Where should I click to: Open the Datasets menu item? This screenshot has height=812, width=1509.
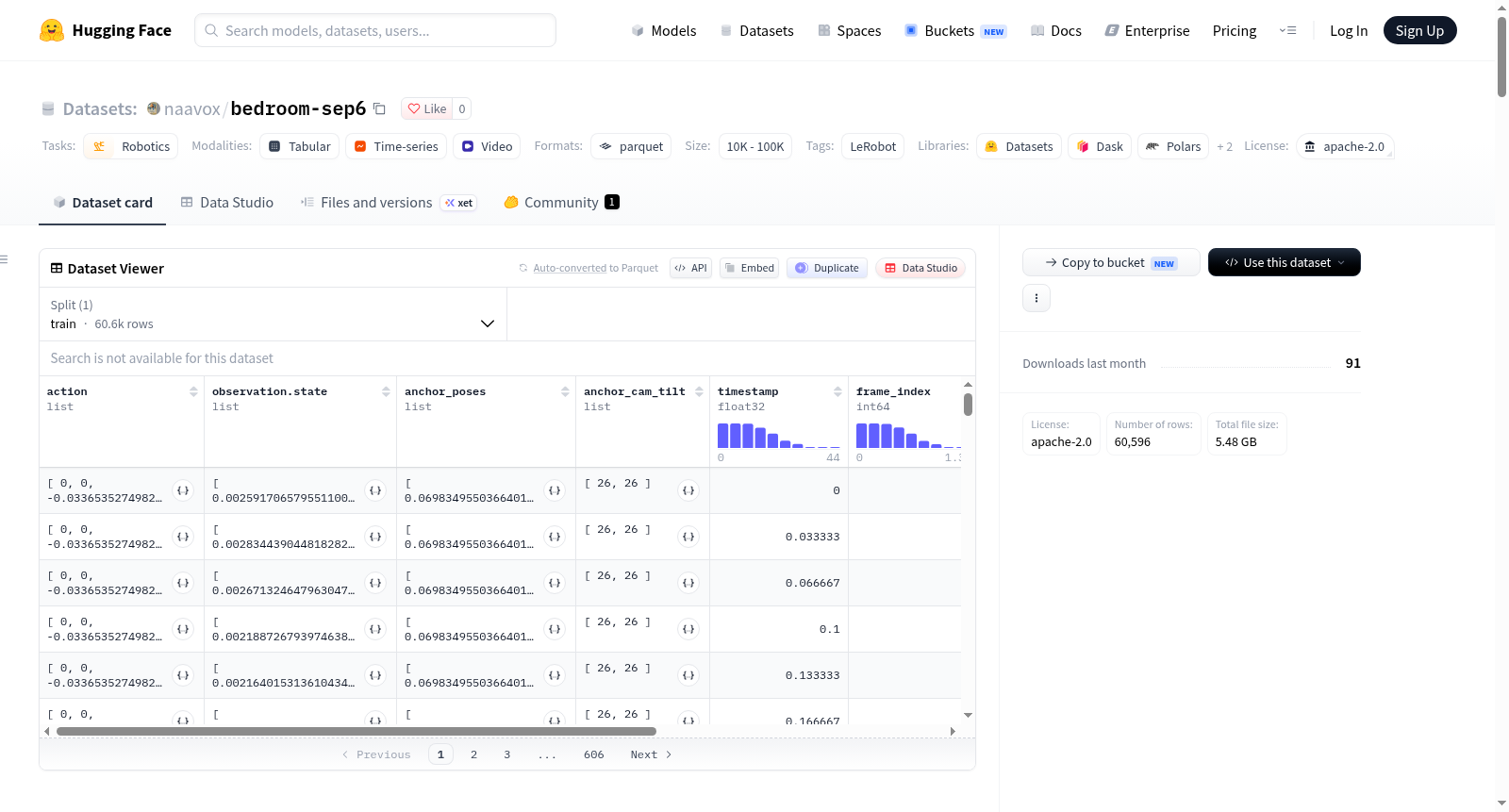point(756,30)
